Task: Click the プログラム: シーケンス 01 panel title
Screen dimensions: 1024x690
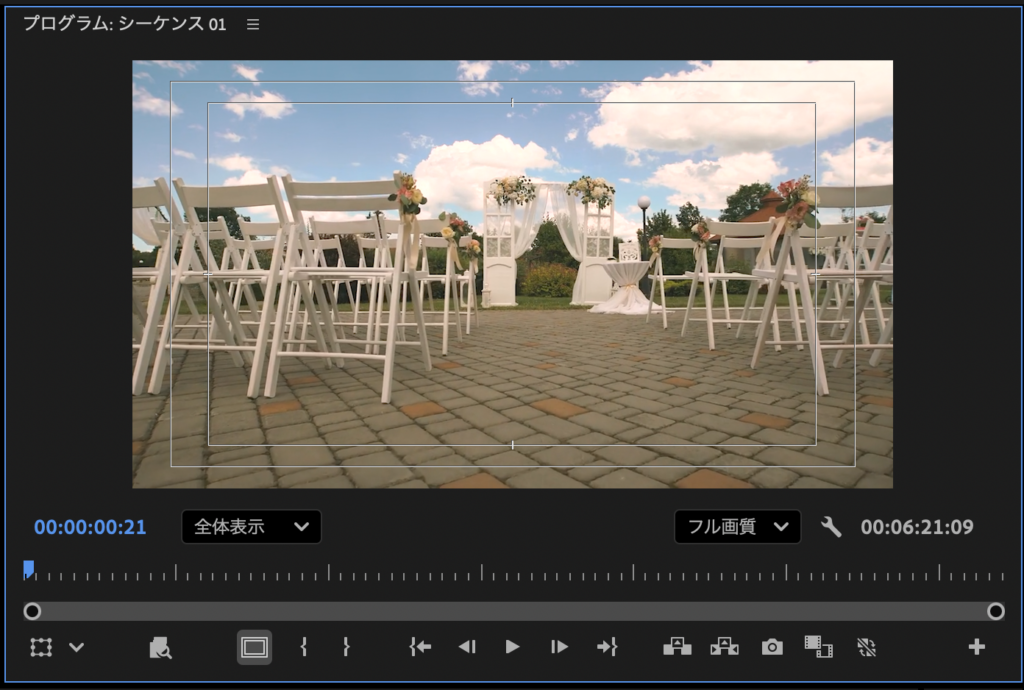Action: [x=125, y=24]
